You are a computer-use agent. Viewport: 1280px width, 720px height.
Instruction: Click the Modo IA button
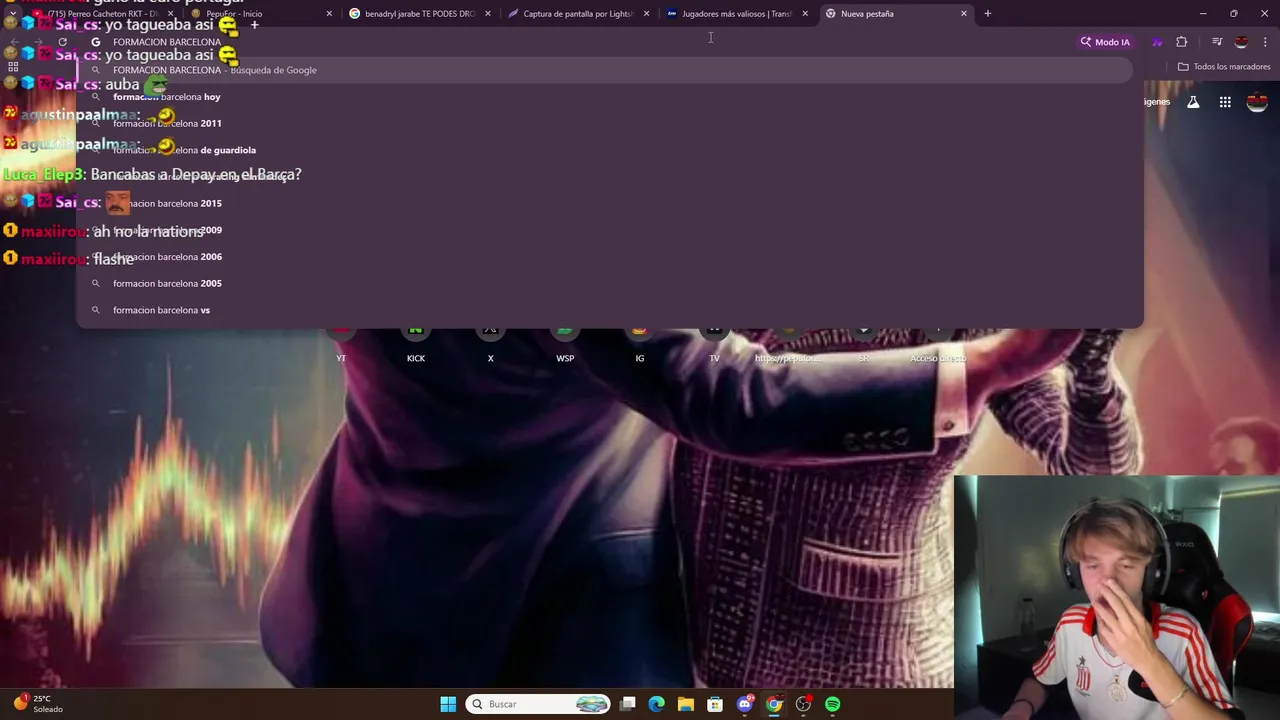coord(1105,42)
